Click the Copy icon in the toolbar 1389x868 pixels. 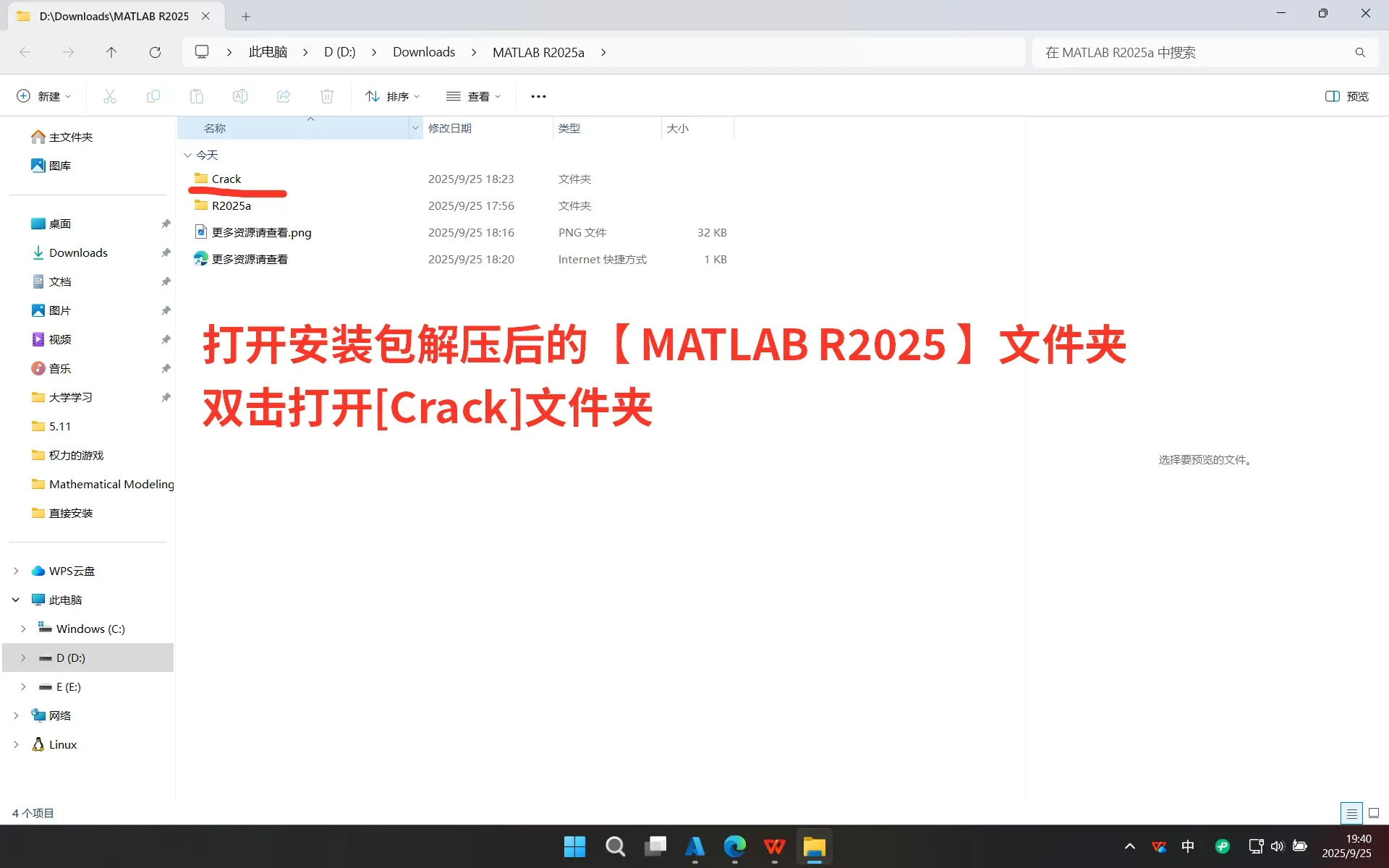(153, 95)
